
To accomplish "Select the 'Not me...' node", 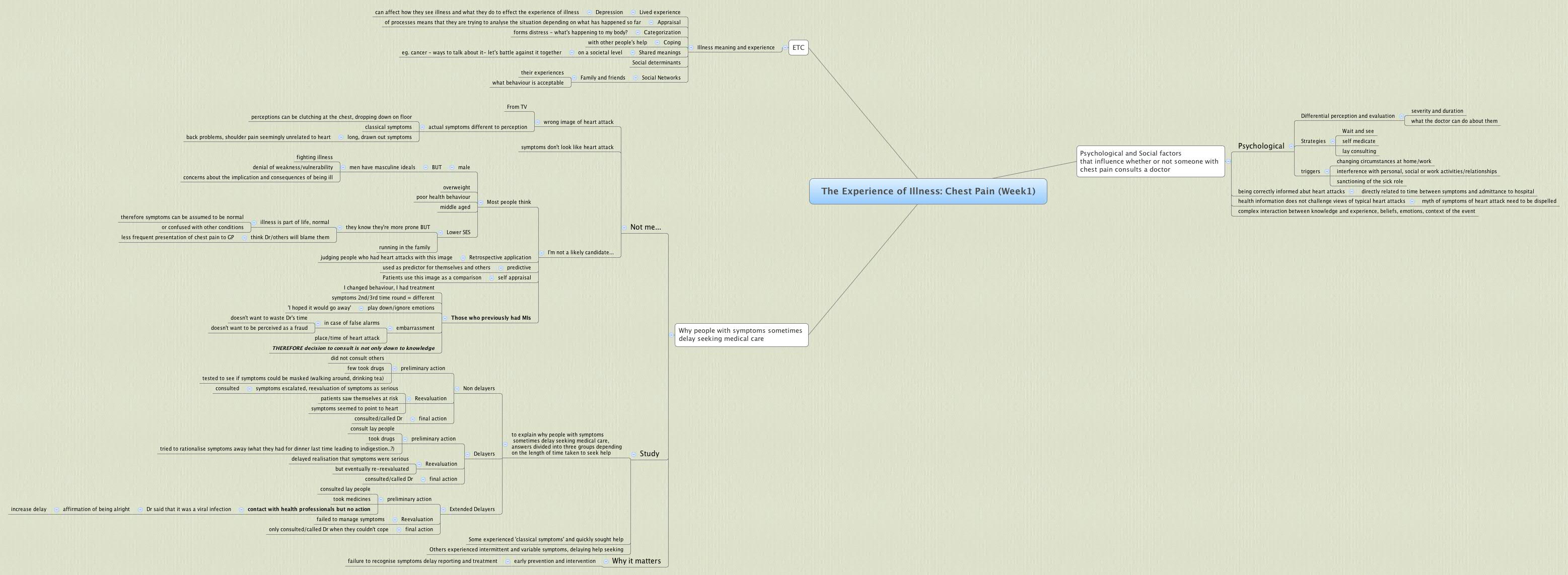I will (x=645, y=227).
